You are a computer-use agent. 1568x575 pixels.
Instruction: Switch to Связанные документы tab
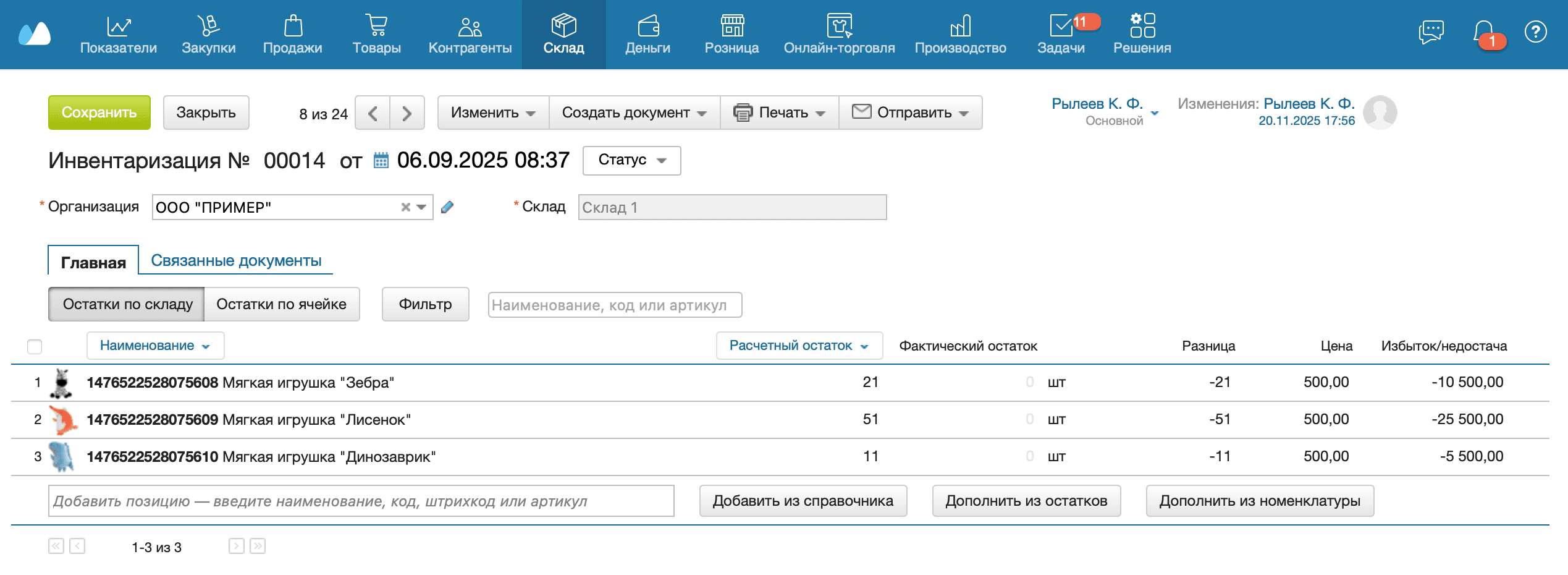coord(236,260)
